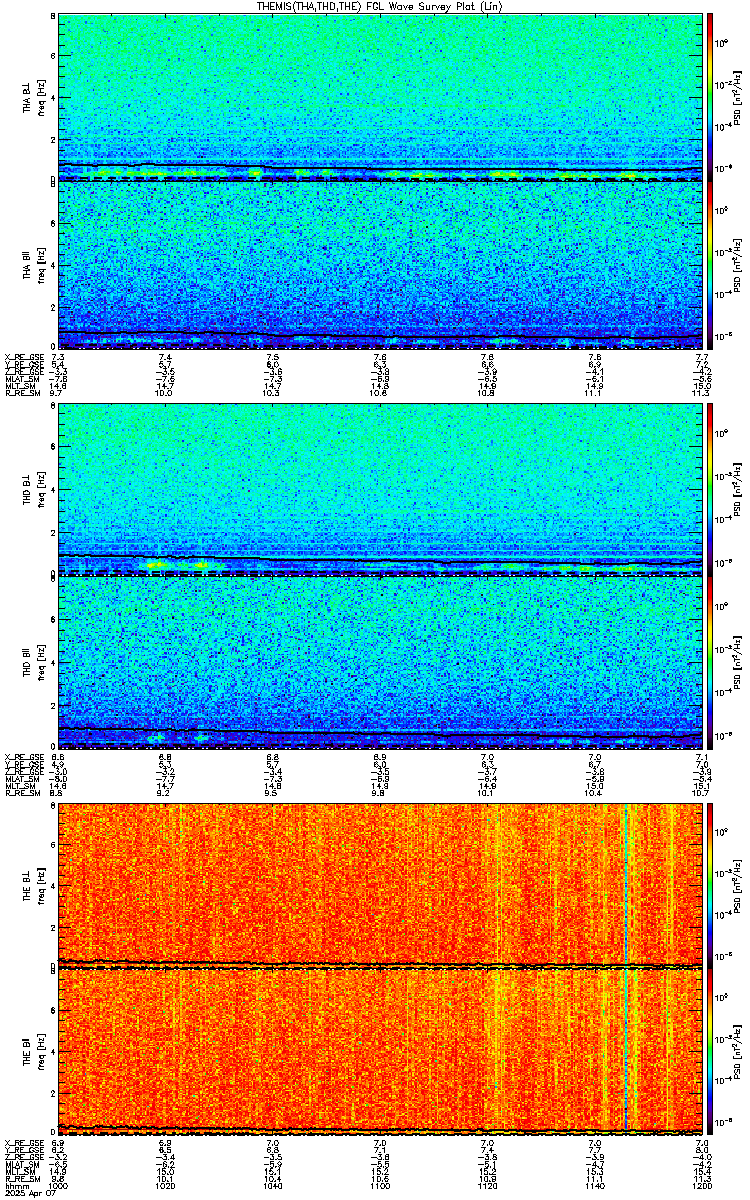Click the PSD color bar beside THD B-parallel
Viewport: 750px width, 1200px height.
[709, 660]
